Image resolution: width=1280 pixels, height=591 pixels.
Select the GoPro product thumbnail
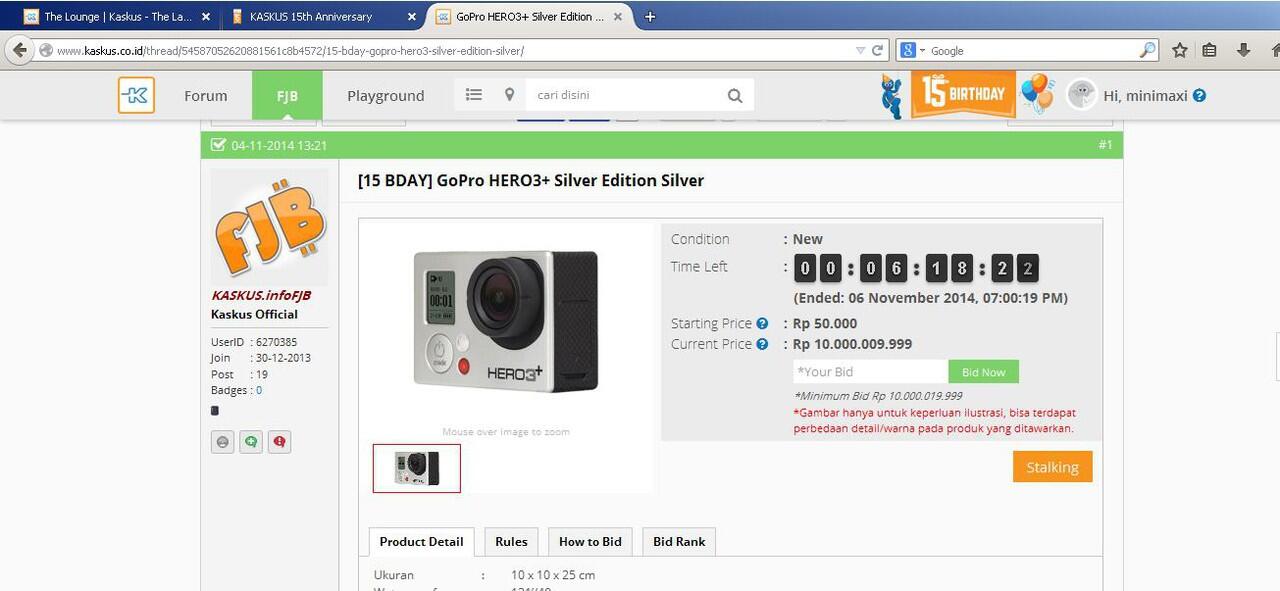point(417,468)
